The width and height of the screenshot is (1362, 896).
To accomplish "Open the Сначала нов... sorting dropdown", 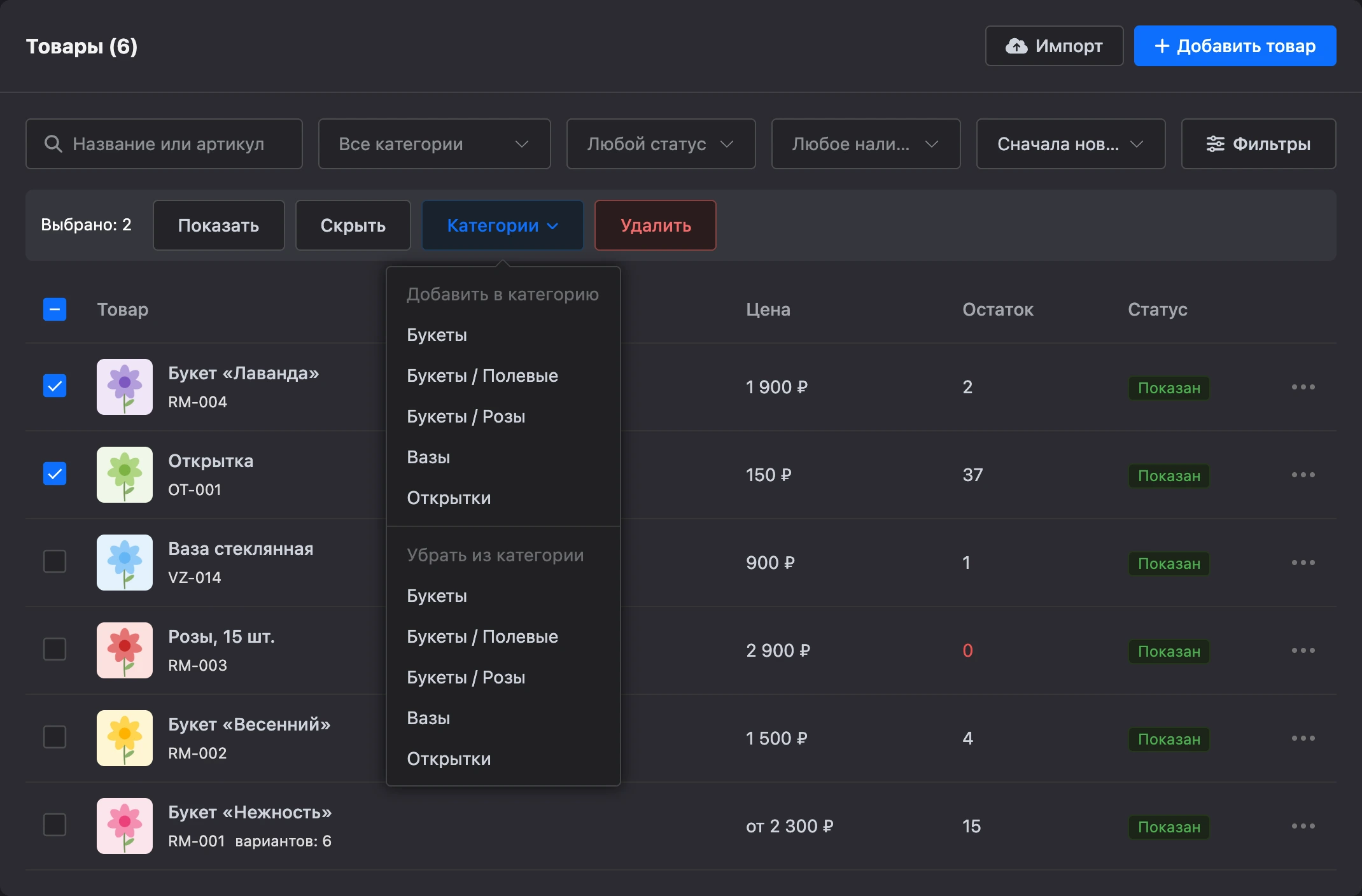I will pyautogui.click(x=1071, y=144).
